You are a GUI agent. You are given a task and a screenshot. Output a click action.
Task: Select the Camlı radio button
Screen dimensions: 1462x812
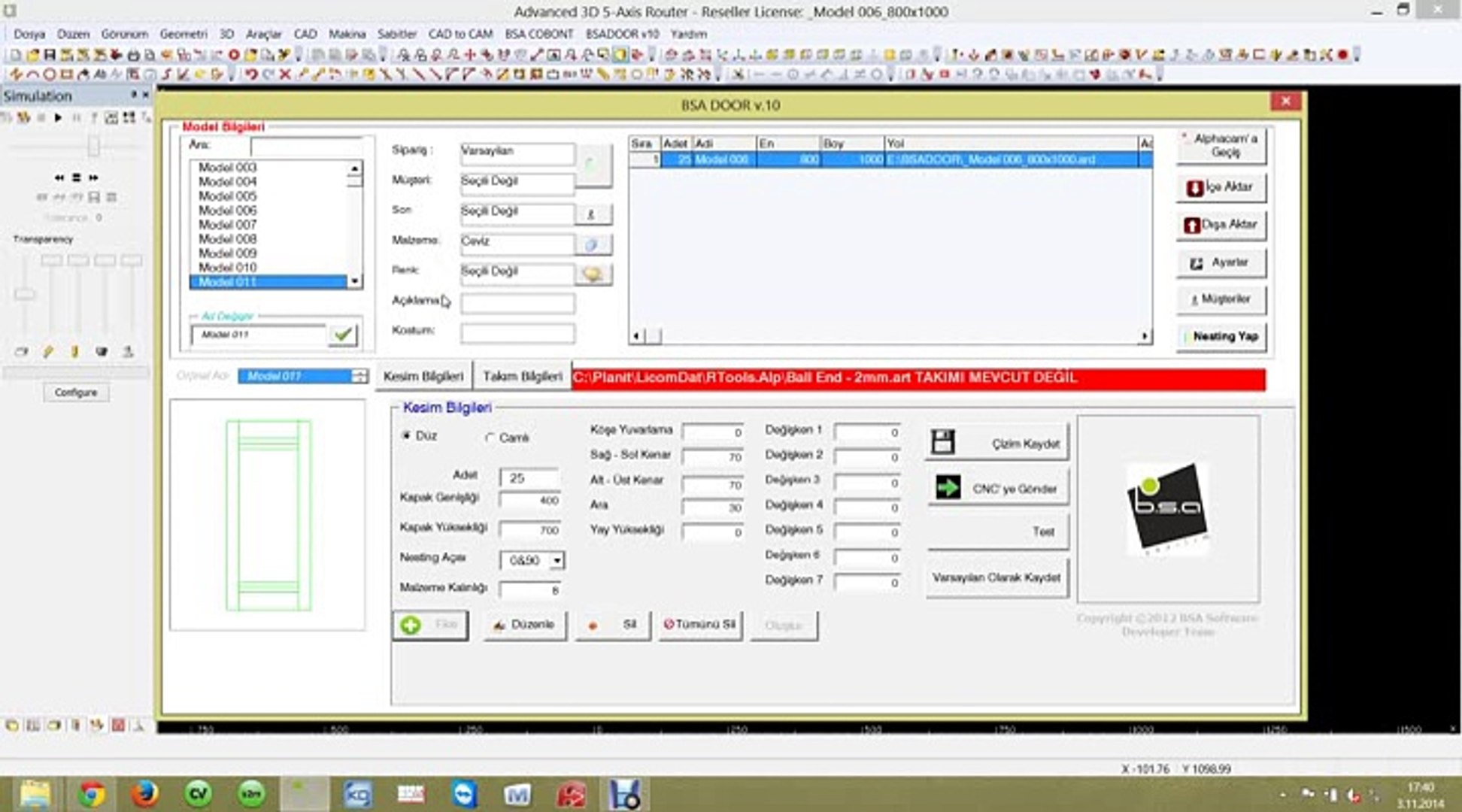pos(490,438)
